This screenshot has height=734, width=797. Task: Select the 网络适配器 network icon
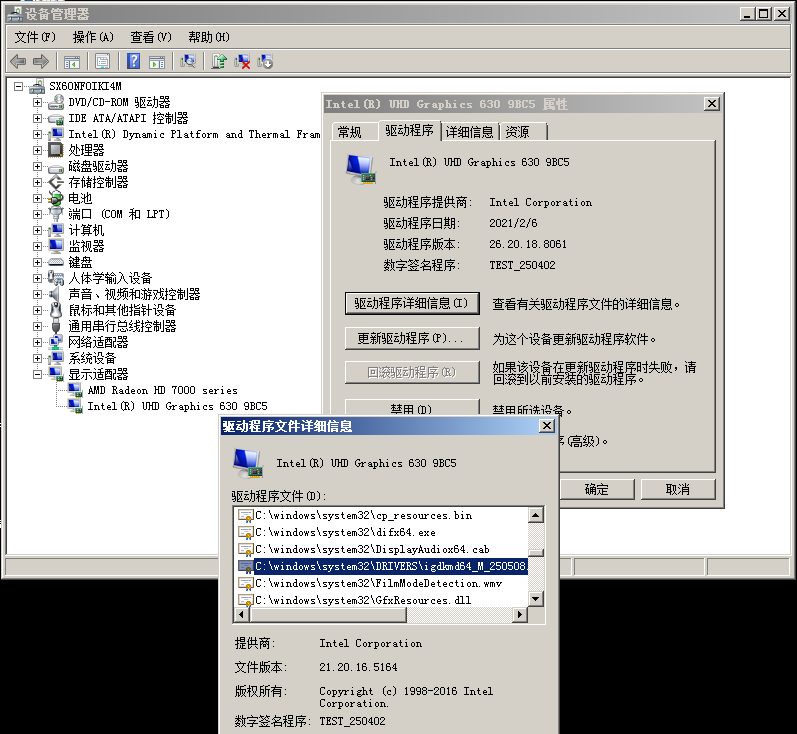click(56, 342)
